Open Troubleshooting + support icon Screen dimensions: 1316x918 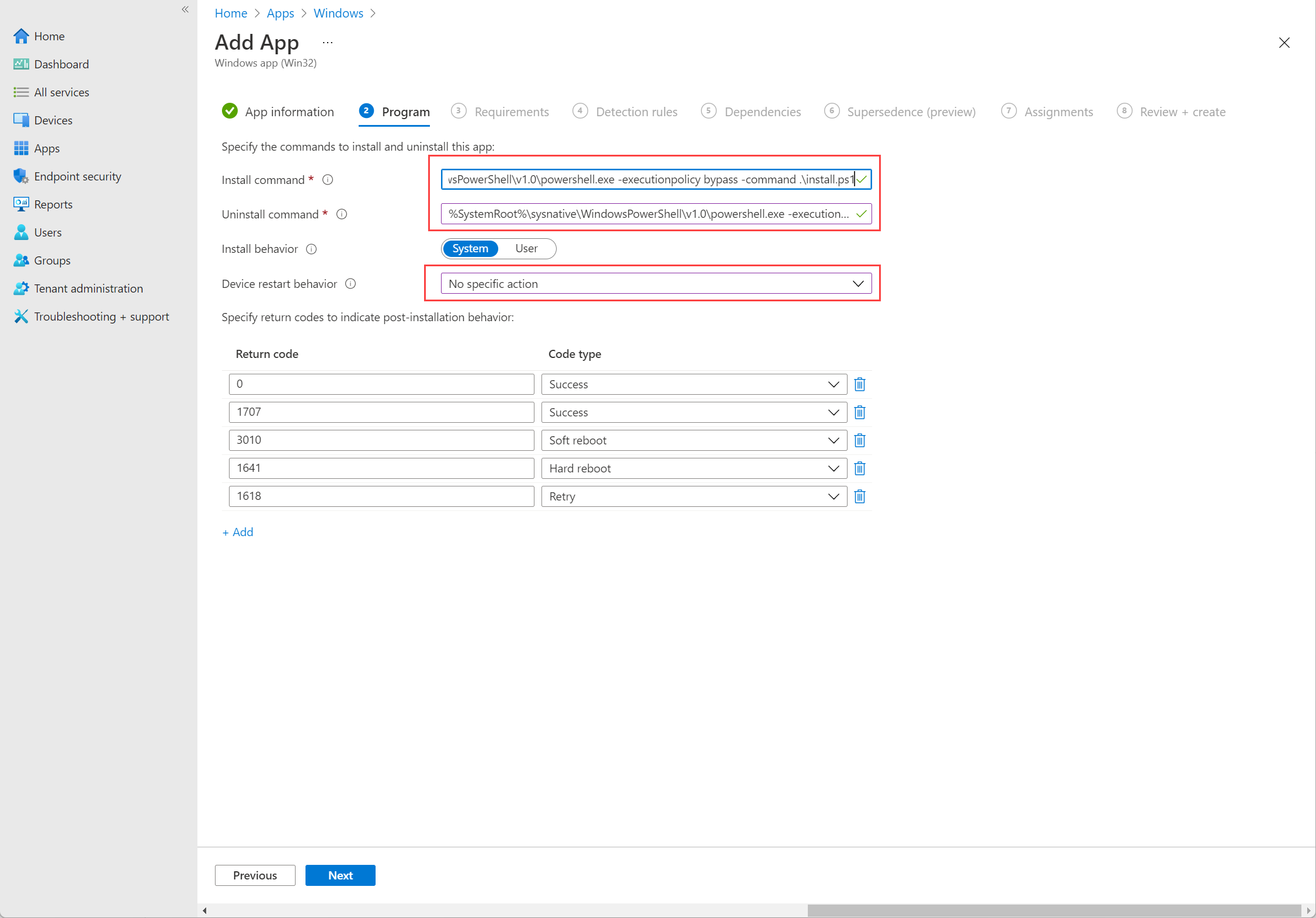click(21, 317)
